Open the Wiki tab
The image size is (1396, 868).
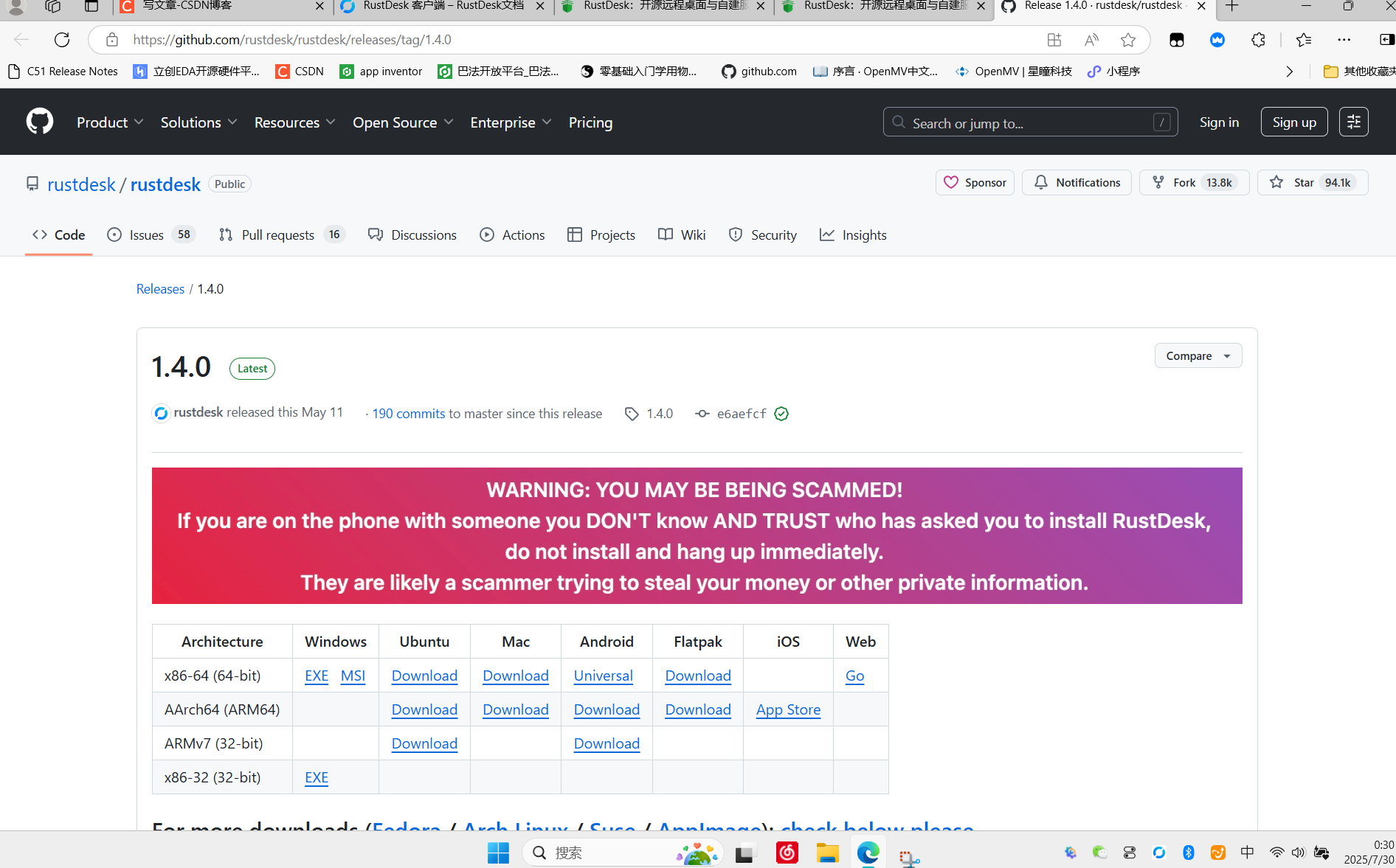pyautogui.click(x=682, y=235)
